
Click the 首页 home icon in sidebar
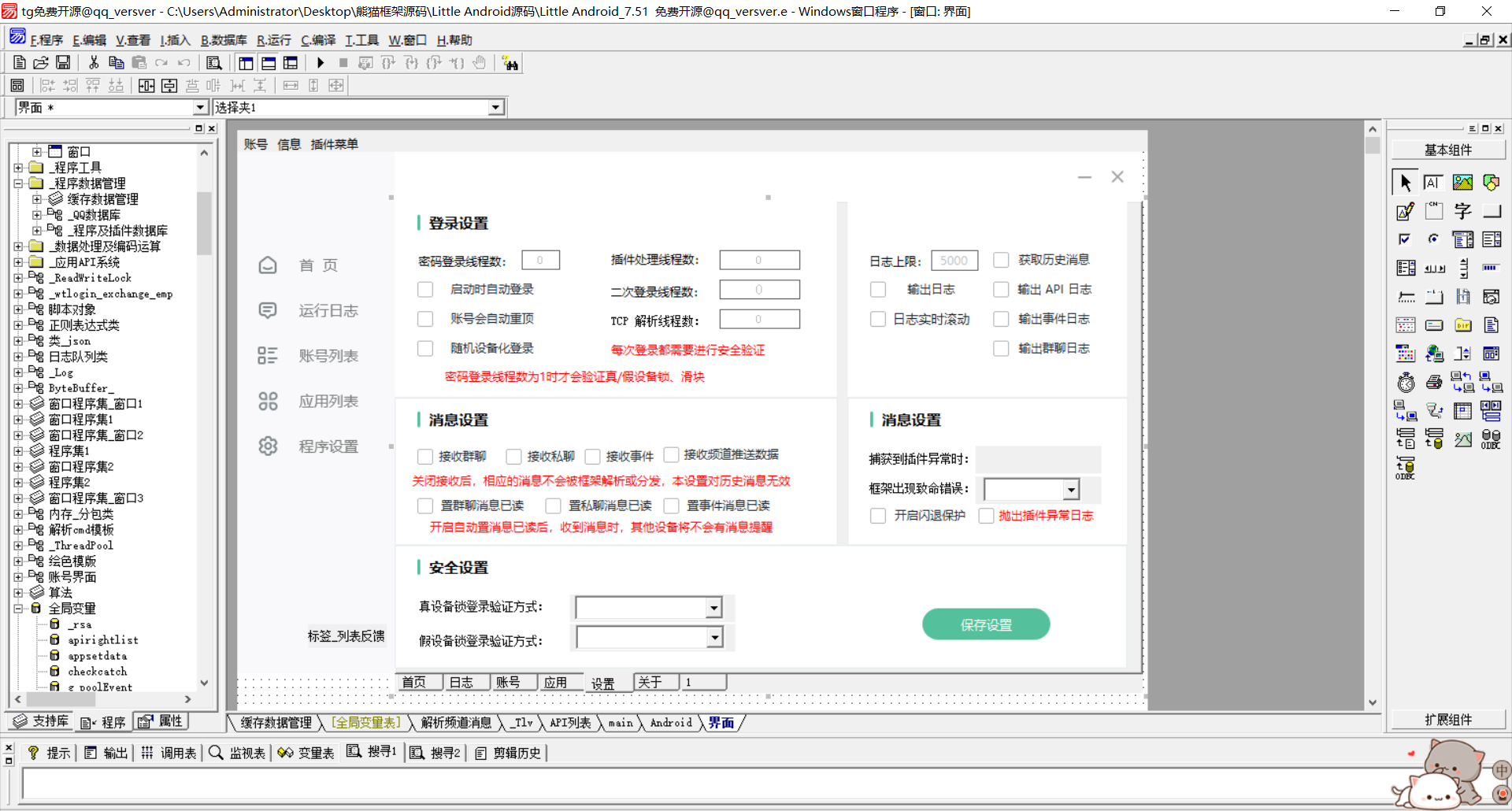click(268, 265)
